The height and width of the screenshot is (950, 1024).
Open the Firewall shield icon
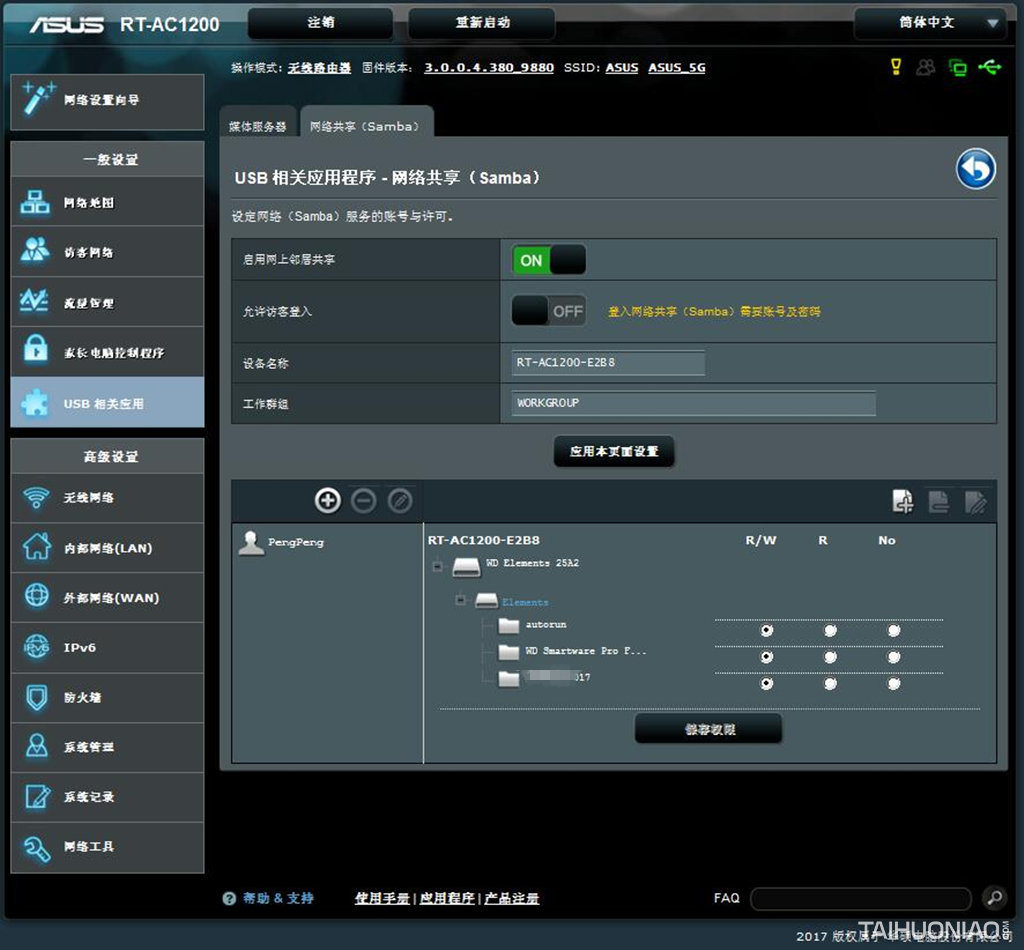(37, 697)
